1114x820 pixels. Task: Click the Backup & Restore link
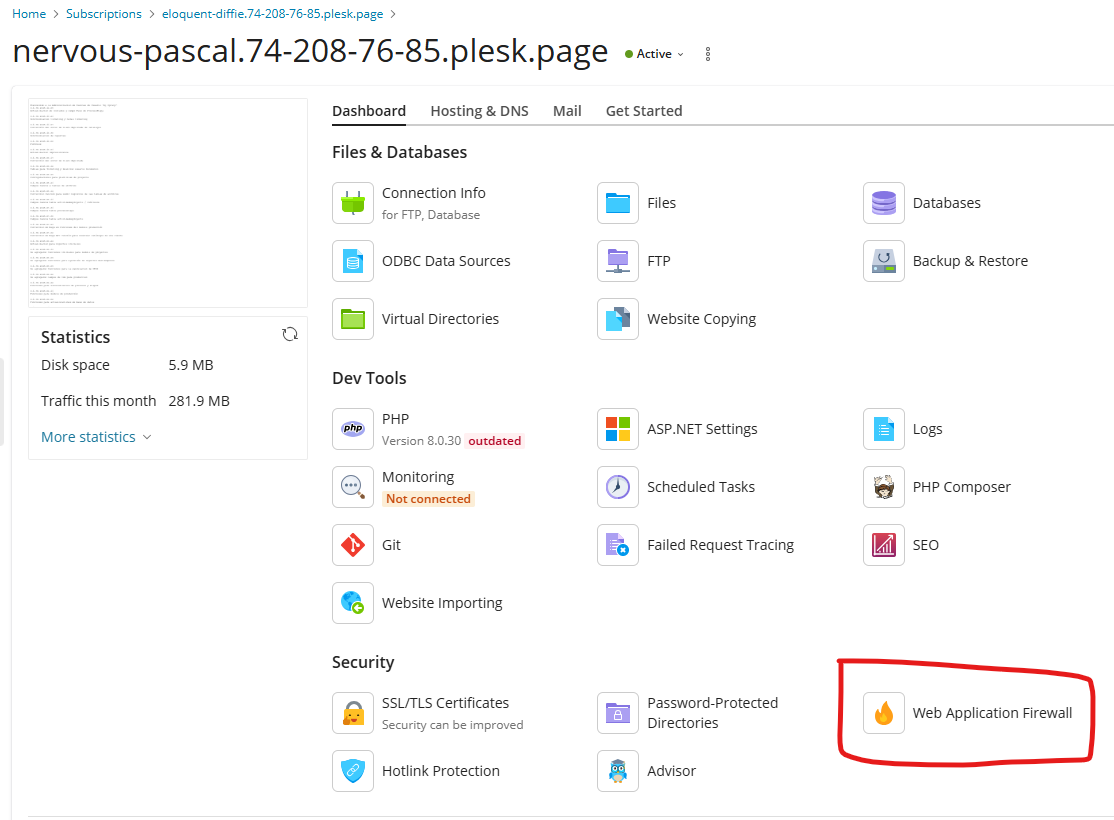(x=970, y=261)
